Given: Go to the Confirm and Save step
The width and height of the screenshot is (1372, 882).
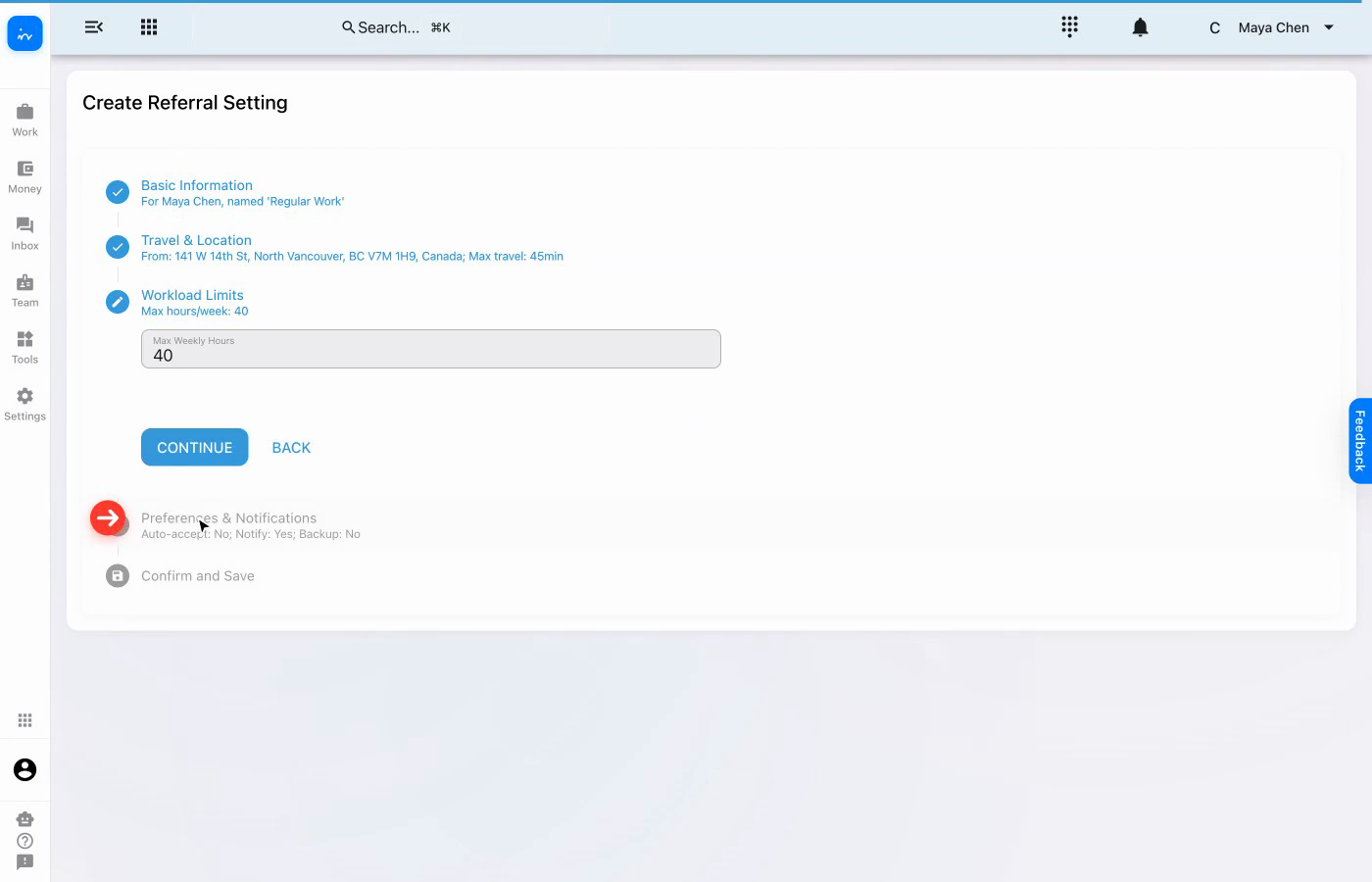Looking at the screenshot, I should click(198, 576).
